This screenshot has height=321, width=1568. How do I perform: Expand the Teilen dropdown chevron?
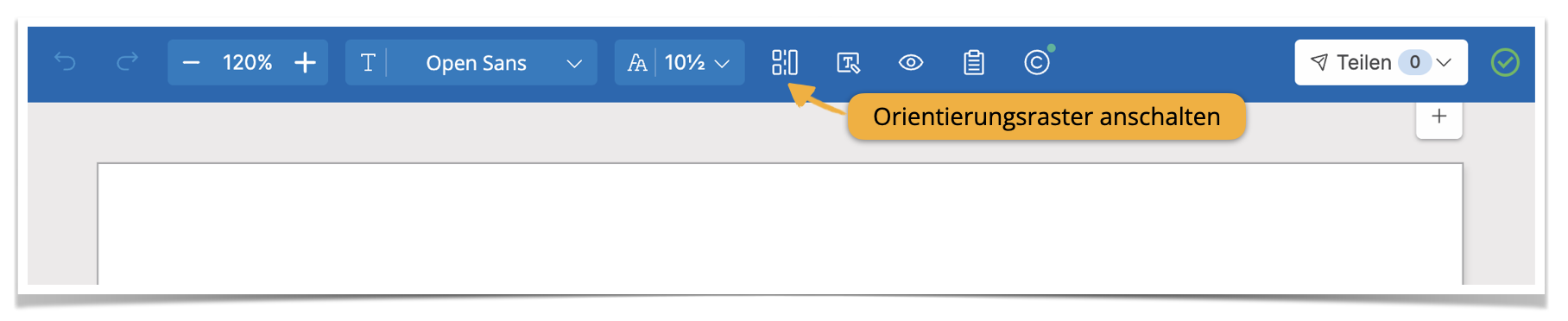(1444, 63)
